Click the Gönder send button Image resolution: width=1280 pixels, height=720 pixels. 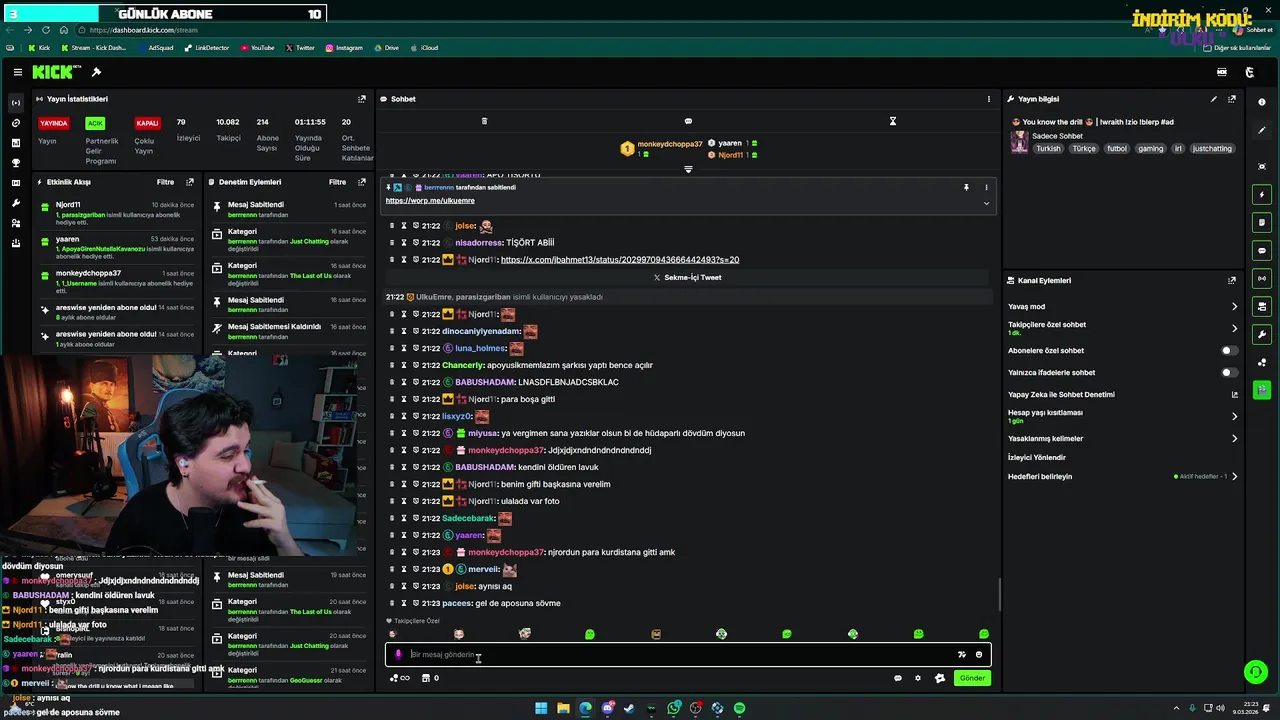972,678
